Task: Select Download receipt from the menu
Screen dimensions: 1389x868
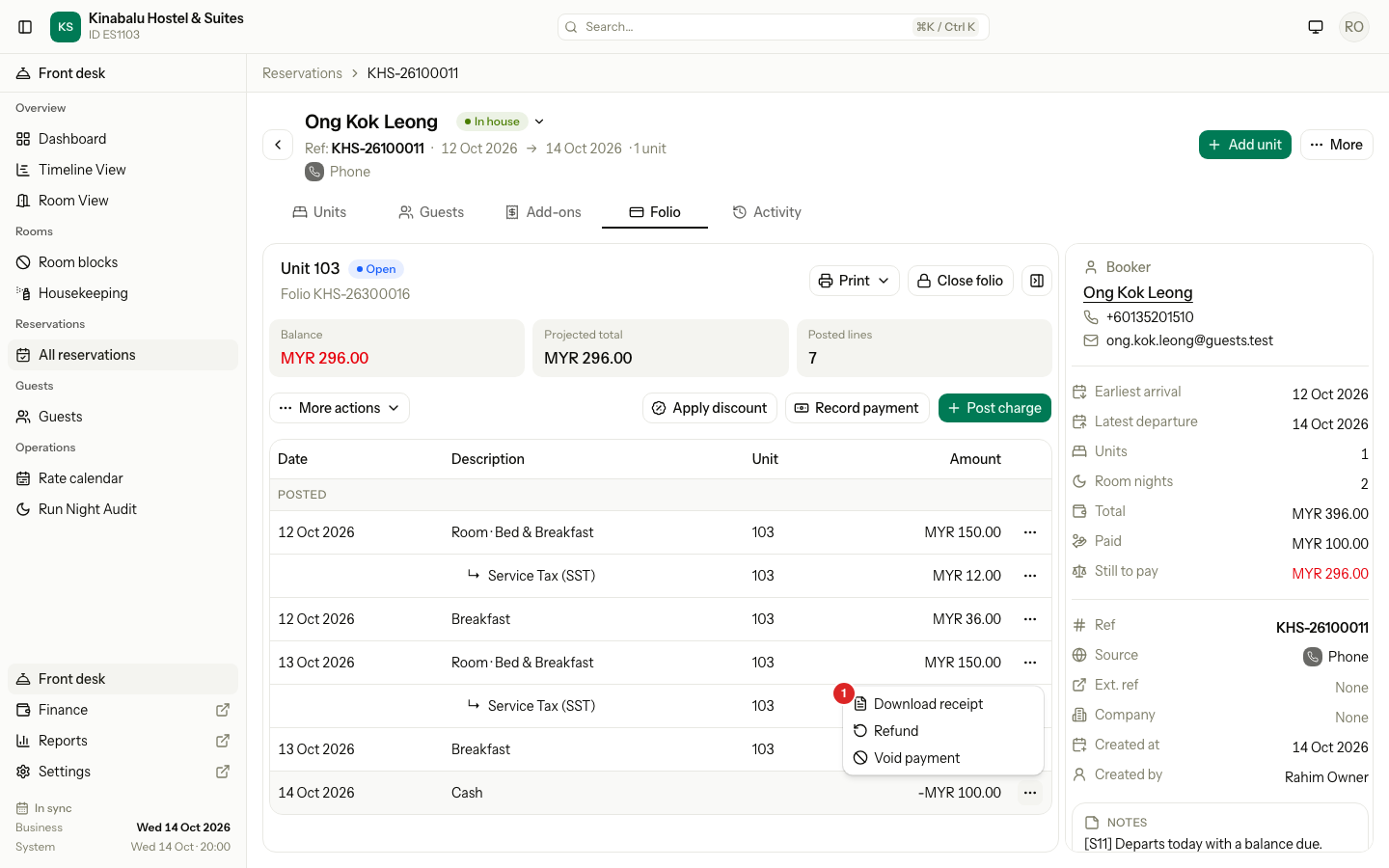Action: 943,704
